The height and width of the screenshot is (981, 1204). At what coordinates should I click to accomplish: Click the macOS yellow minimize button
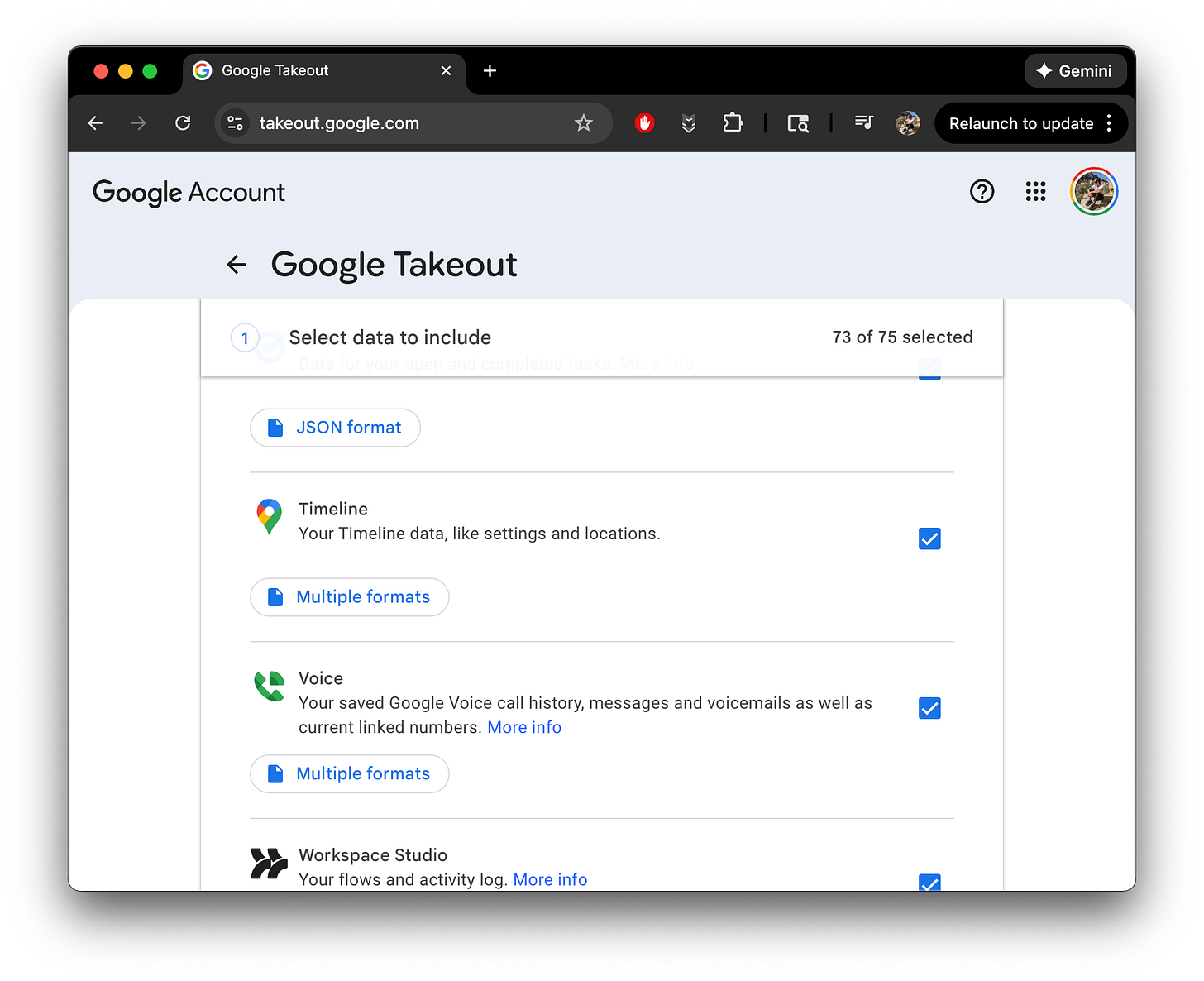[x=126, y=71]
